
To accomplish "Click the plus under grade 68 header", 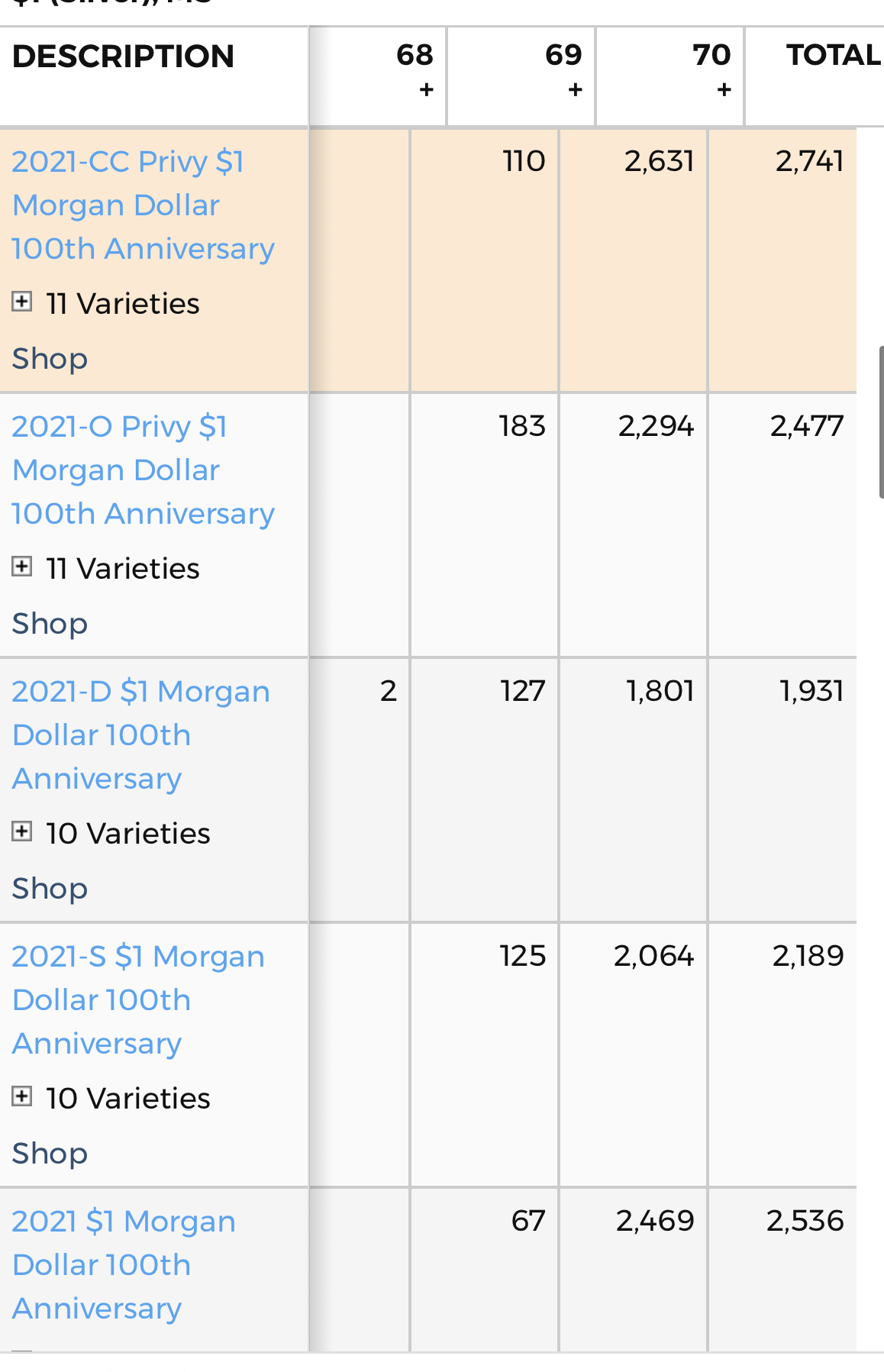I will (x=426, y=90).
